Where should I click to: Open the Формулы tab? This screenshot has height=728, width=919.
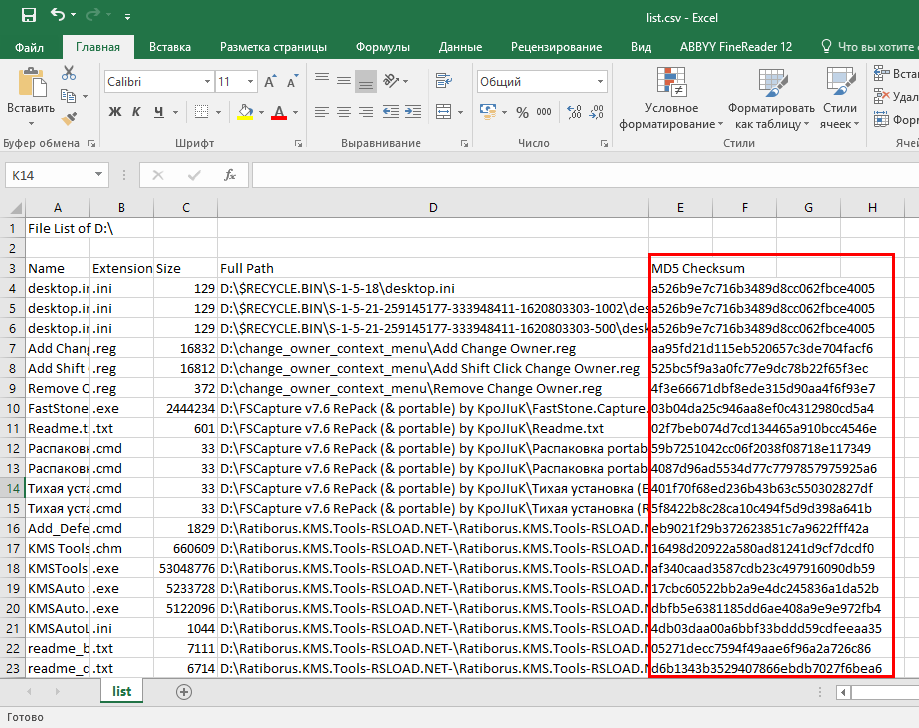[x=382, y=47]
